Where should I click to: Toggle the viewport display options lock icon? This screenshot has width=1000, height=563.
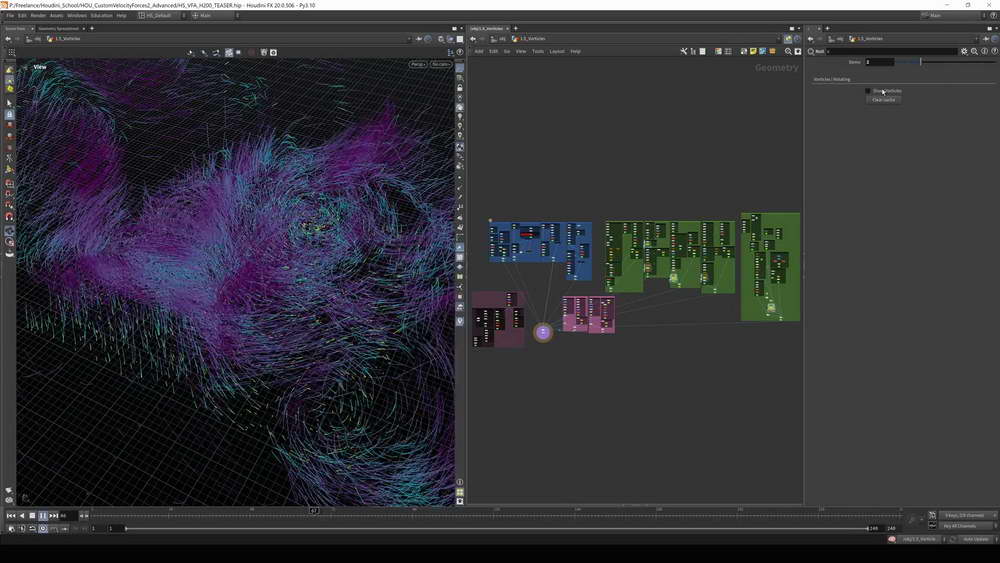tap(460, 88)
